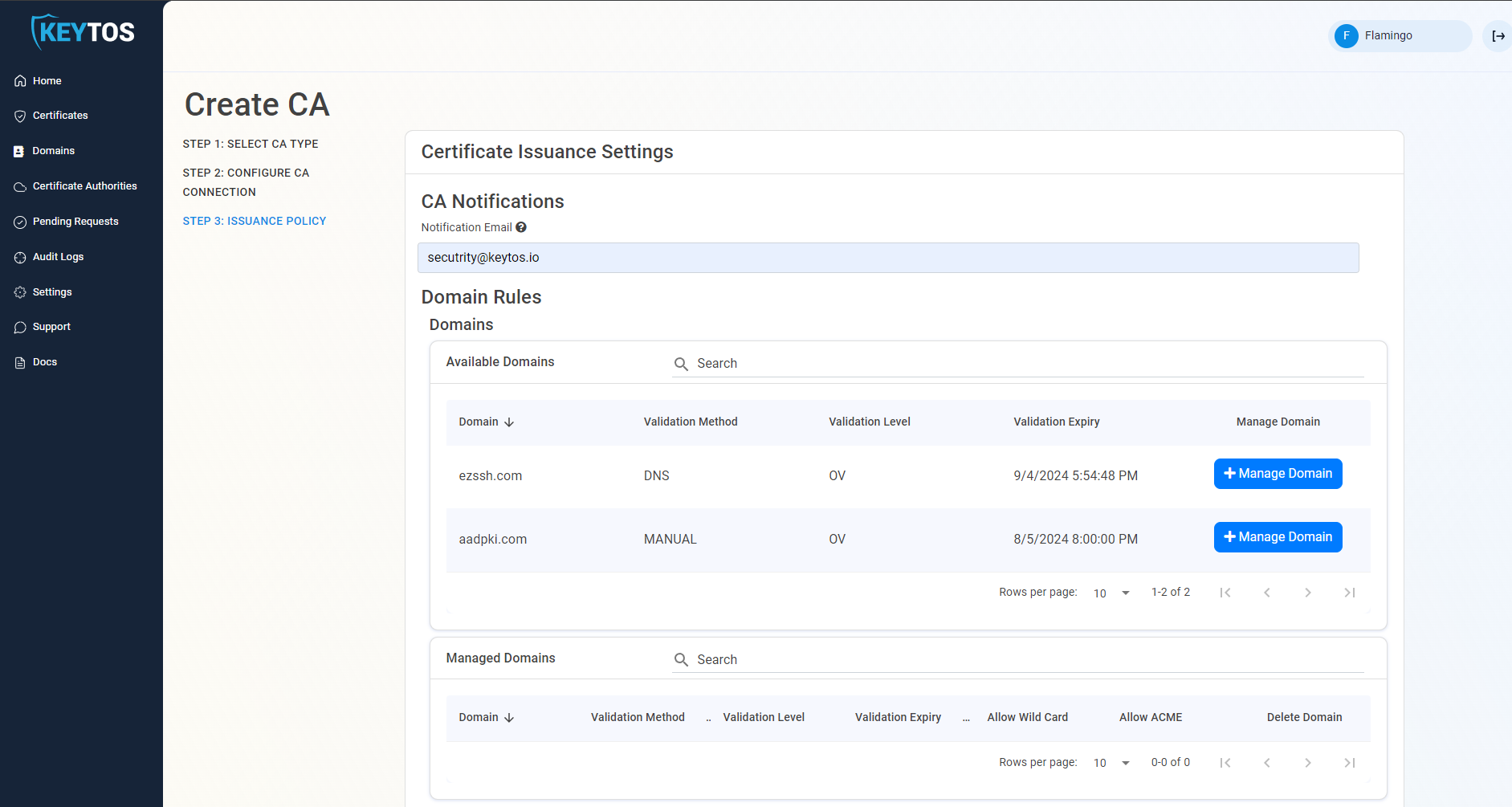
Task: Click the logout icon at top right
Action: click(x=1498, y=36)
